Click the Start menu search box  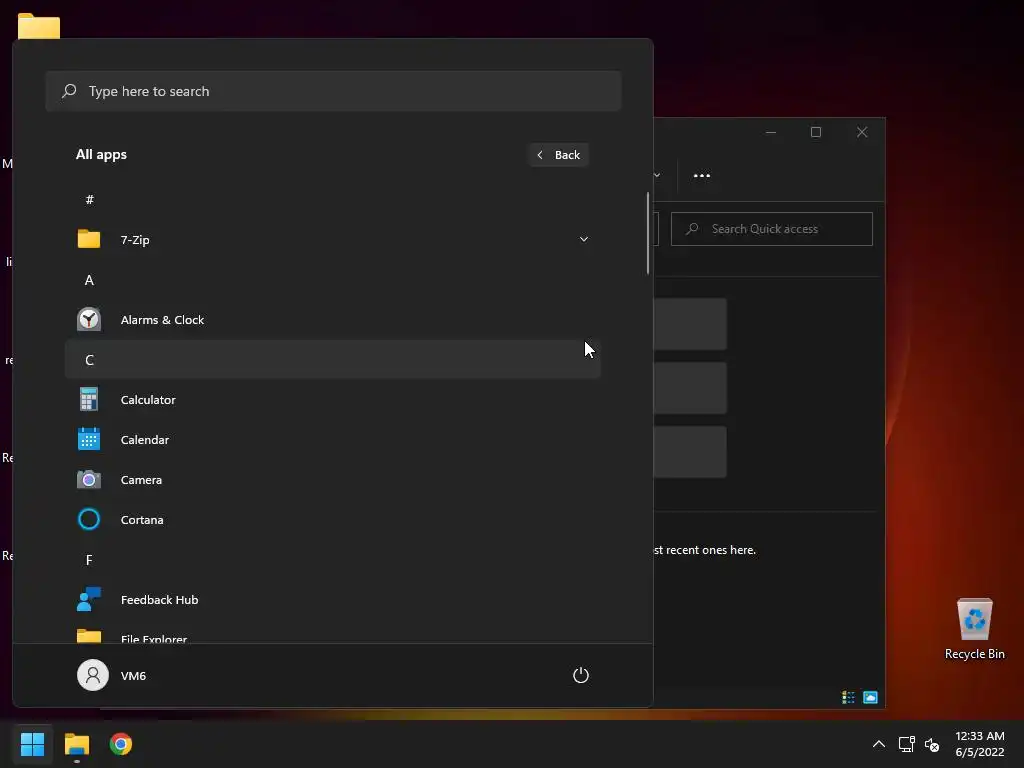[x=333, y=91]
